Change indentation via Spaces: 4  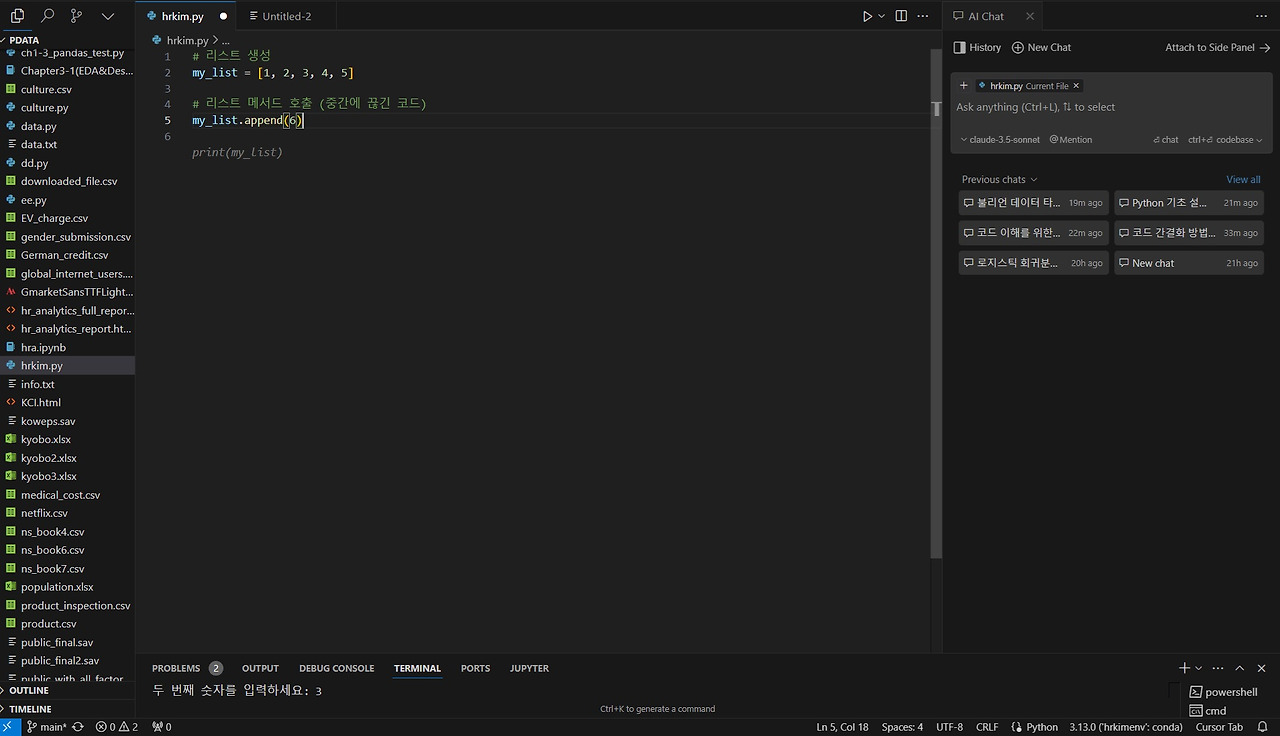point(902,727)
